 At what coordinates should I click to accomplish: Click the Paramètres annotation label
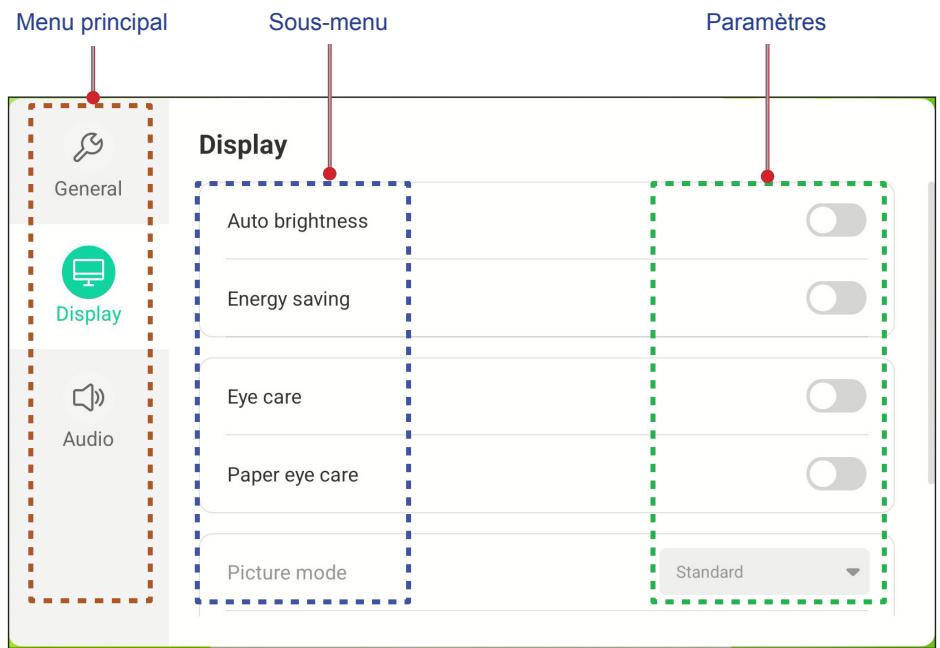pyautogui.click(x=766, y=22)
